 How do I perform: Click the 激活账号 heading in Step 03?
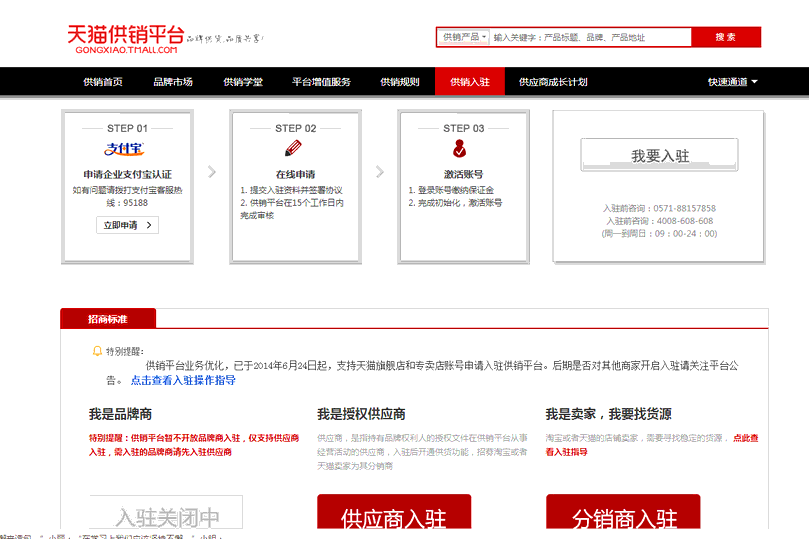tap(463, 174)
